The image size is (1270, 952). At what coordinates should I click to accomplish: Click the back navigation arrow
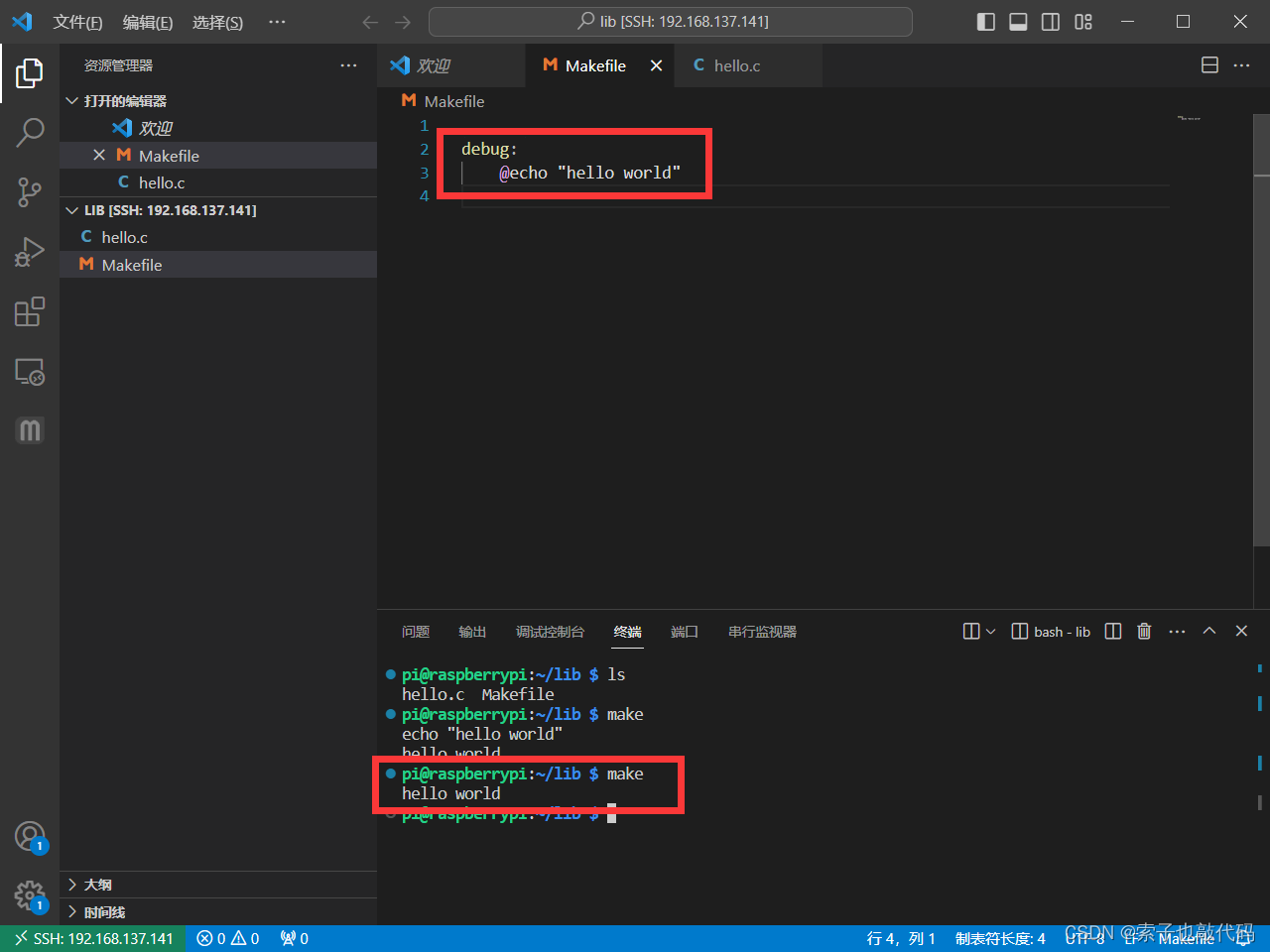coord(370,22)
